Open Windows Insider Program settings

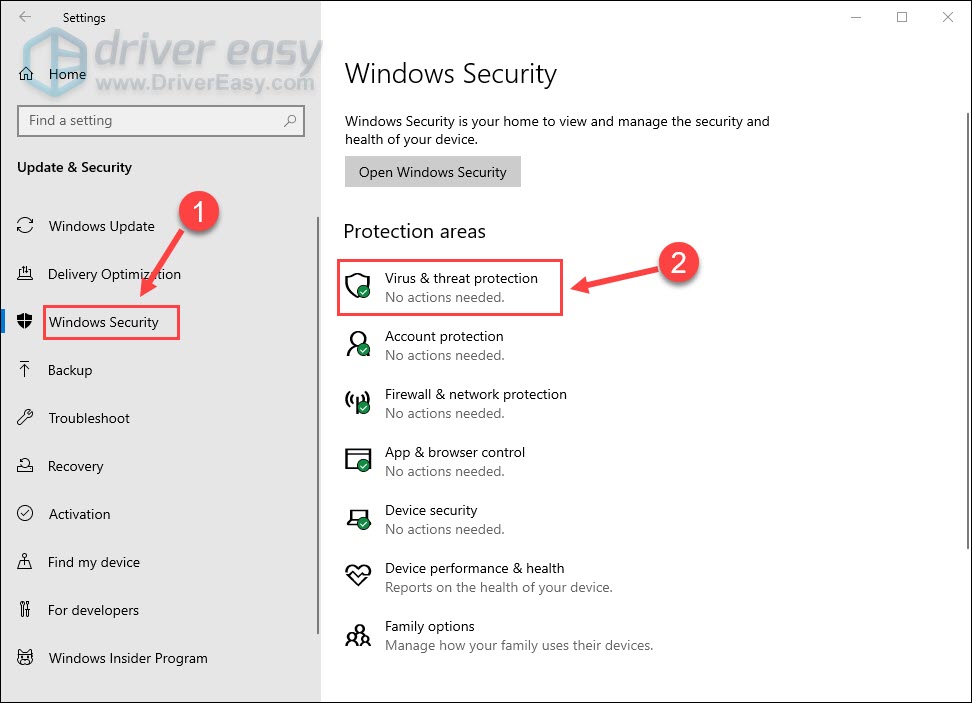[x=128, y=658]
